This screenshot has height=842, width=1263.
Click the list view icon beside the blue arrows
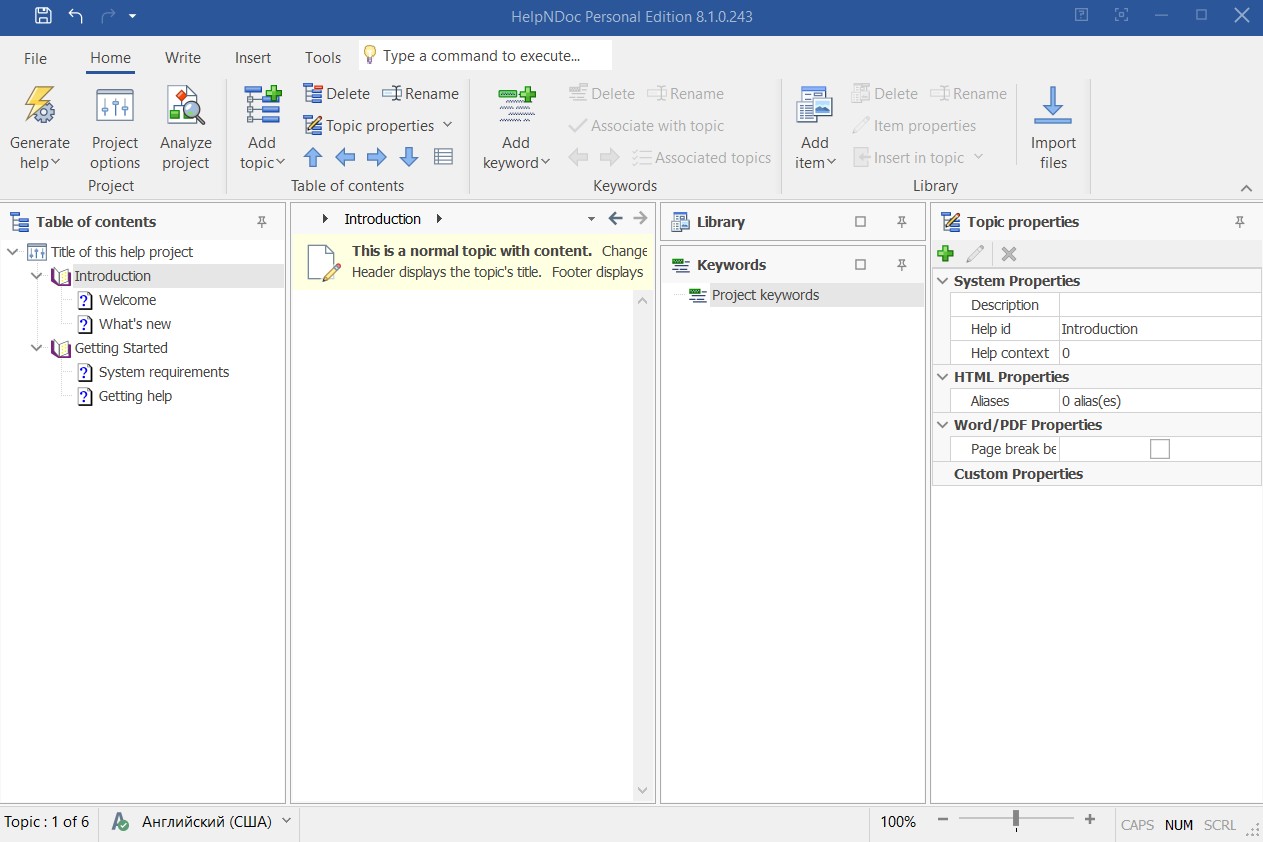tap(443, 157)
